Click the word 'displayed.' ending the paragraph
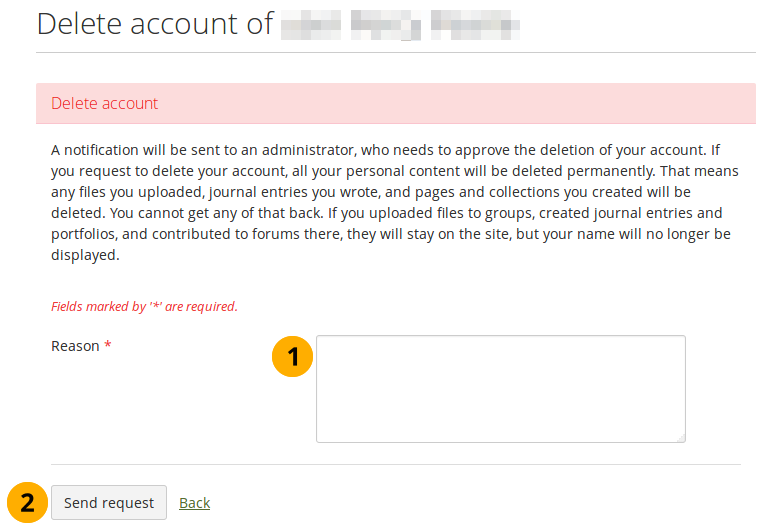The height and width of the screenshot is (532, 769). coord(85,255)
